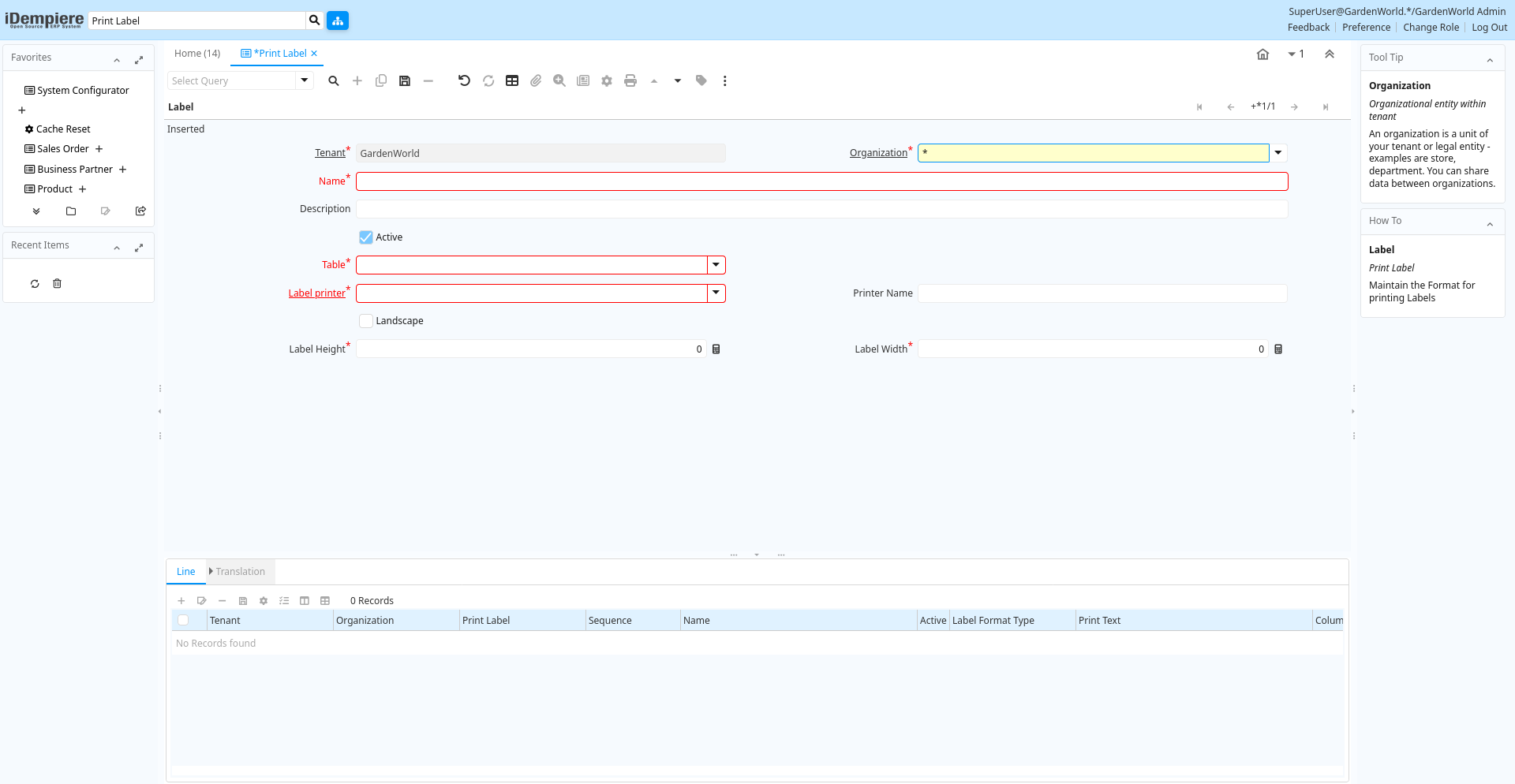Click the Undo changes toolbar icon
The width and height of the screenshot is (1515, 784).
[x=464, y=80]
